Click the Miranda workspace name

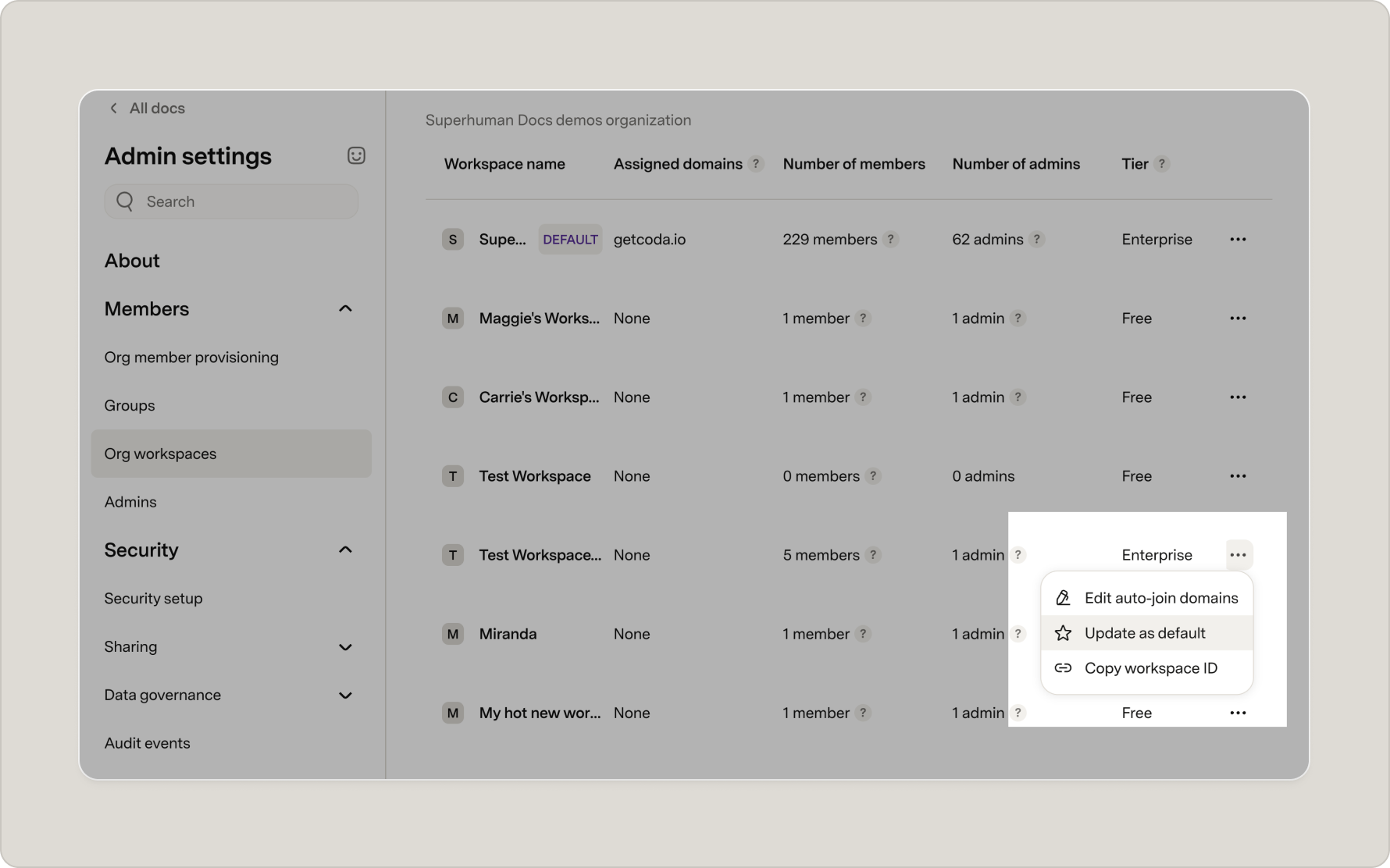508,634
